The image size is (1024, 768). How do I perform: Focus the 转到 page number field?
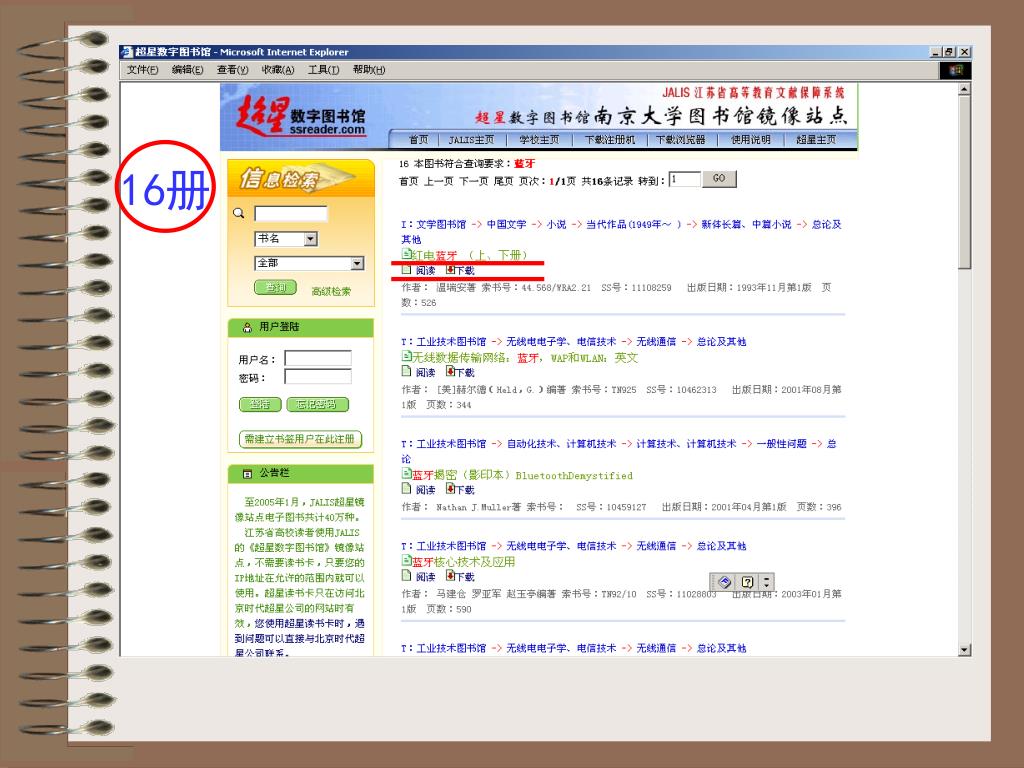[x=684, y=179]
